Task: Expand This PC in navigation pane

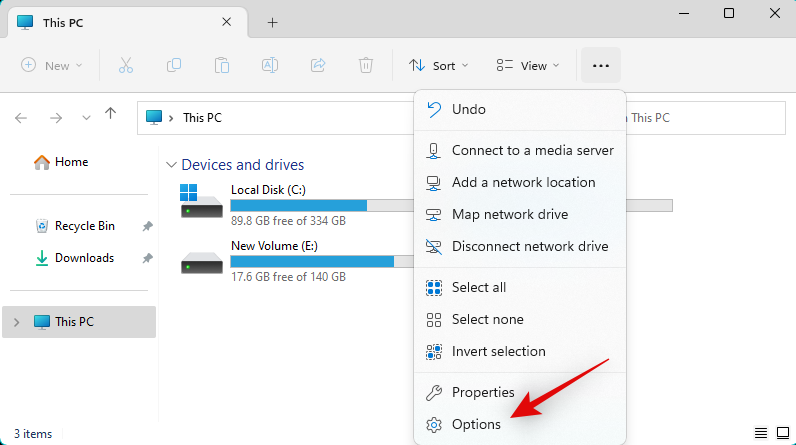Action: [x=17, y=322]
